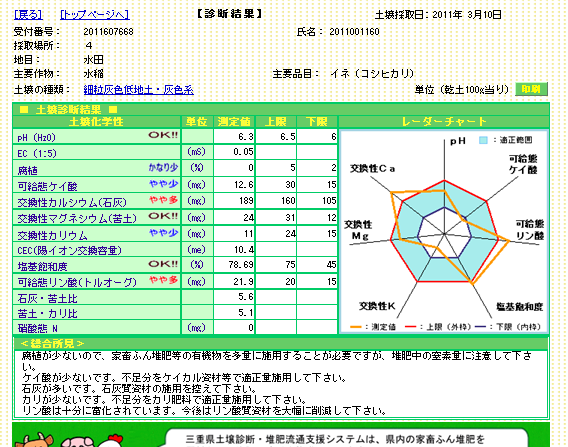Click the OK!! status for 交換性マグネシウム

(163, 216)
